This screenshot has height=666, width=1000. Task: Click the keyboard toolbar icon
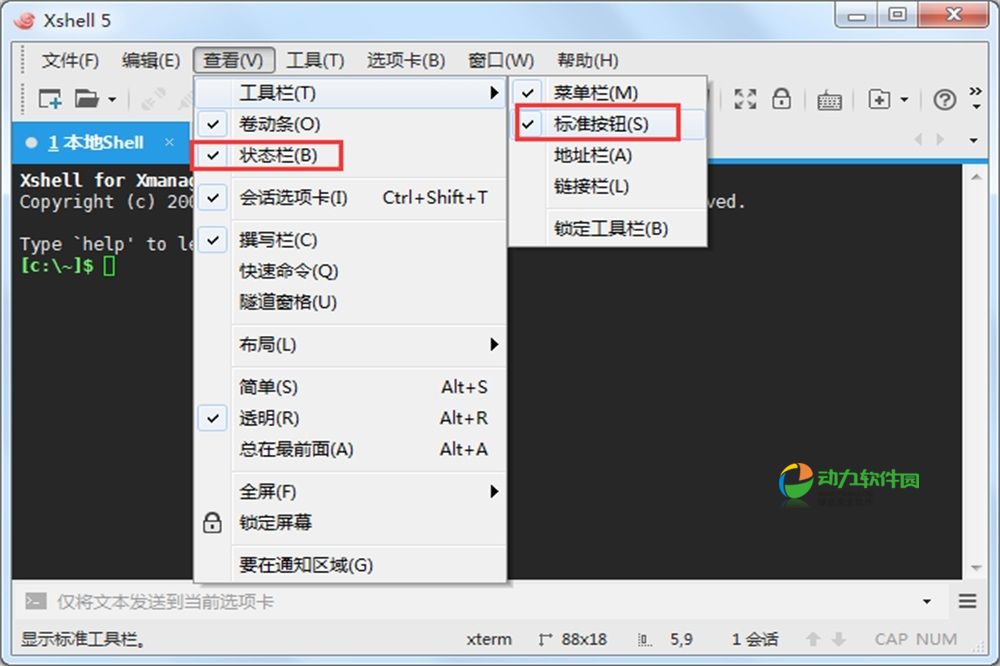pos(829,100)
